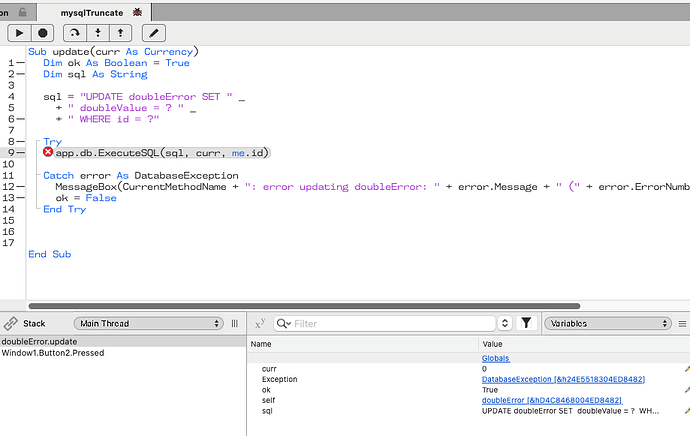Click the red exception marker on line 9
The width and height of the screenshot is (690, 436).
coord(48,152)
